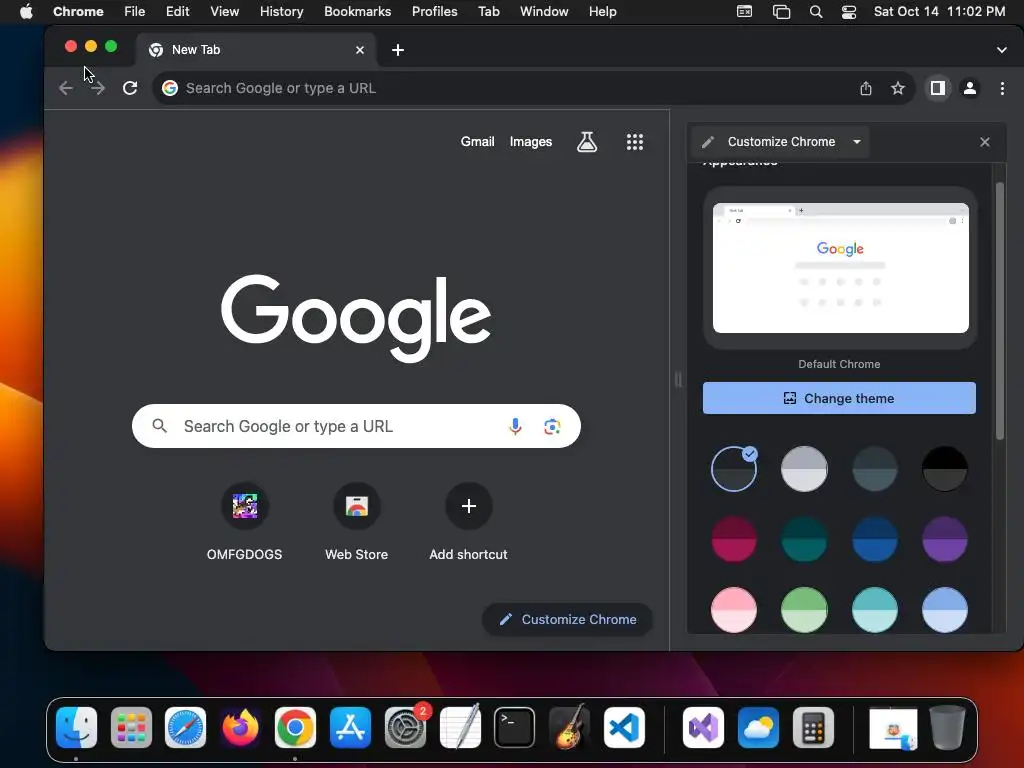
Task: Select the light pink color swatch
Action: point(733,610)
